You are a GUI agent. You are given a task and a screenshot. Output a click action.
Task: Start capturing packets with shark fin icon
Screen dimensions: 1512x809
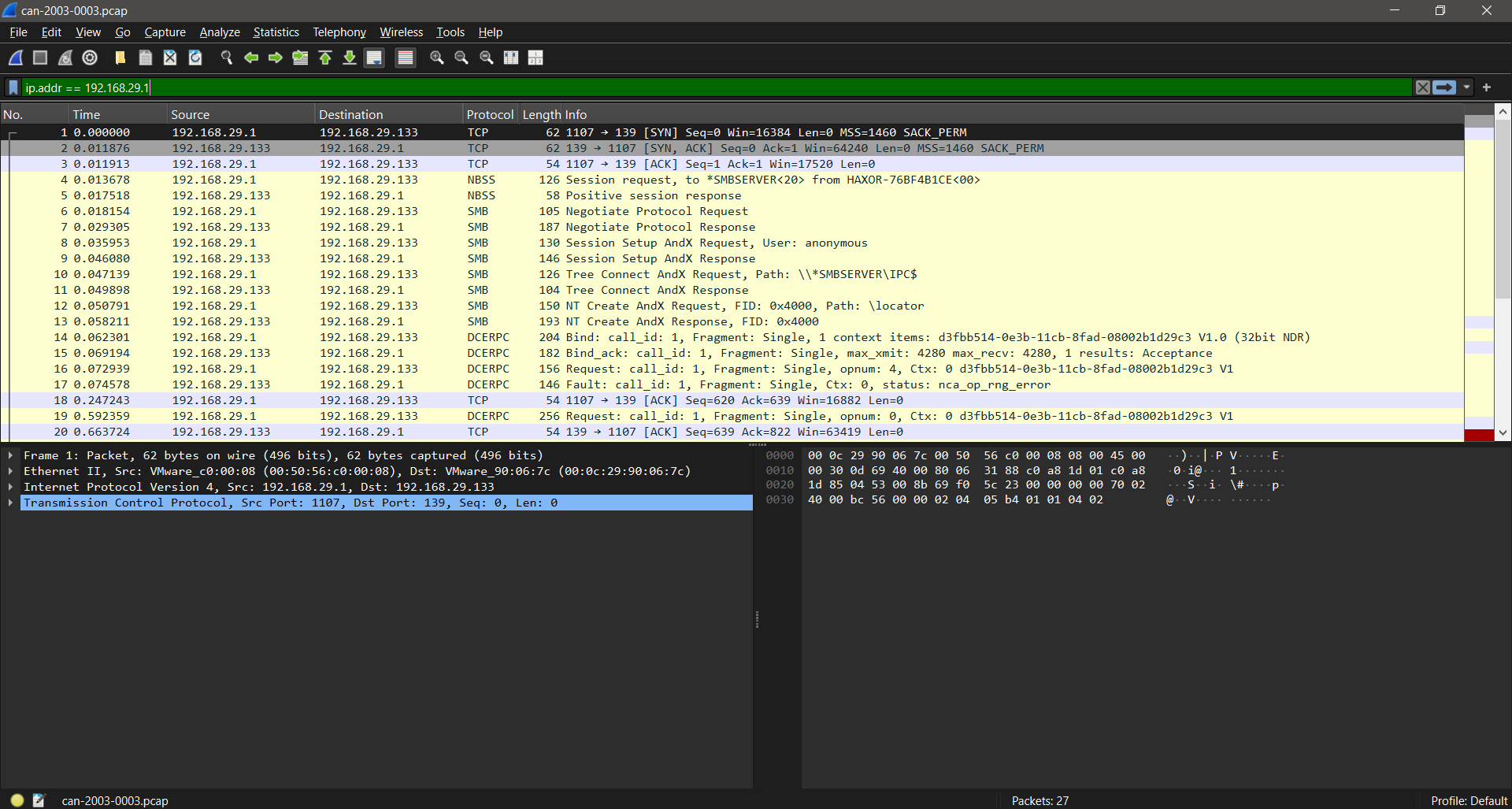[x=16, y=58]
